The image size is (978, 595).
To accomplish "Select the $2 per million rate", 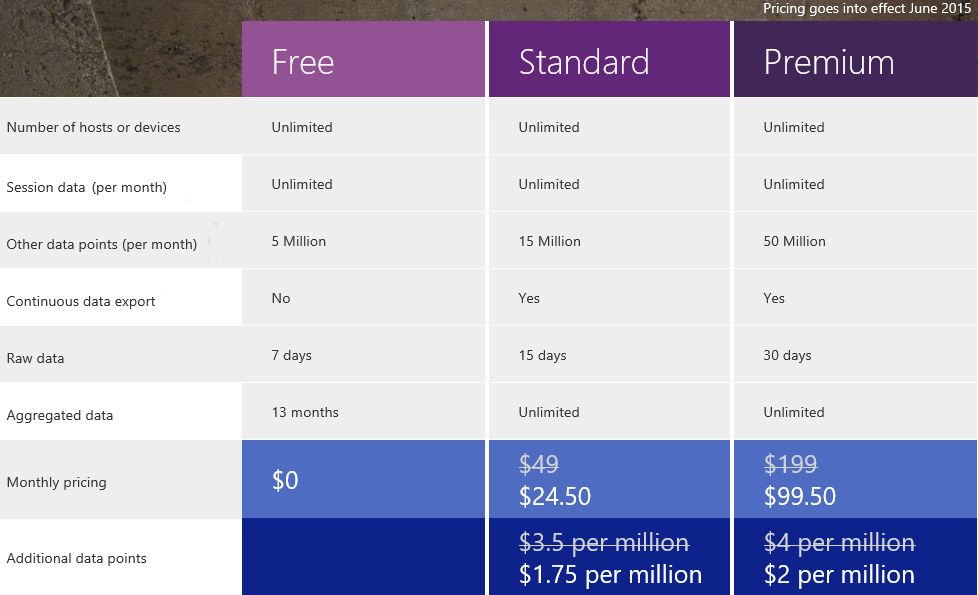I will tap(839, 574).
